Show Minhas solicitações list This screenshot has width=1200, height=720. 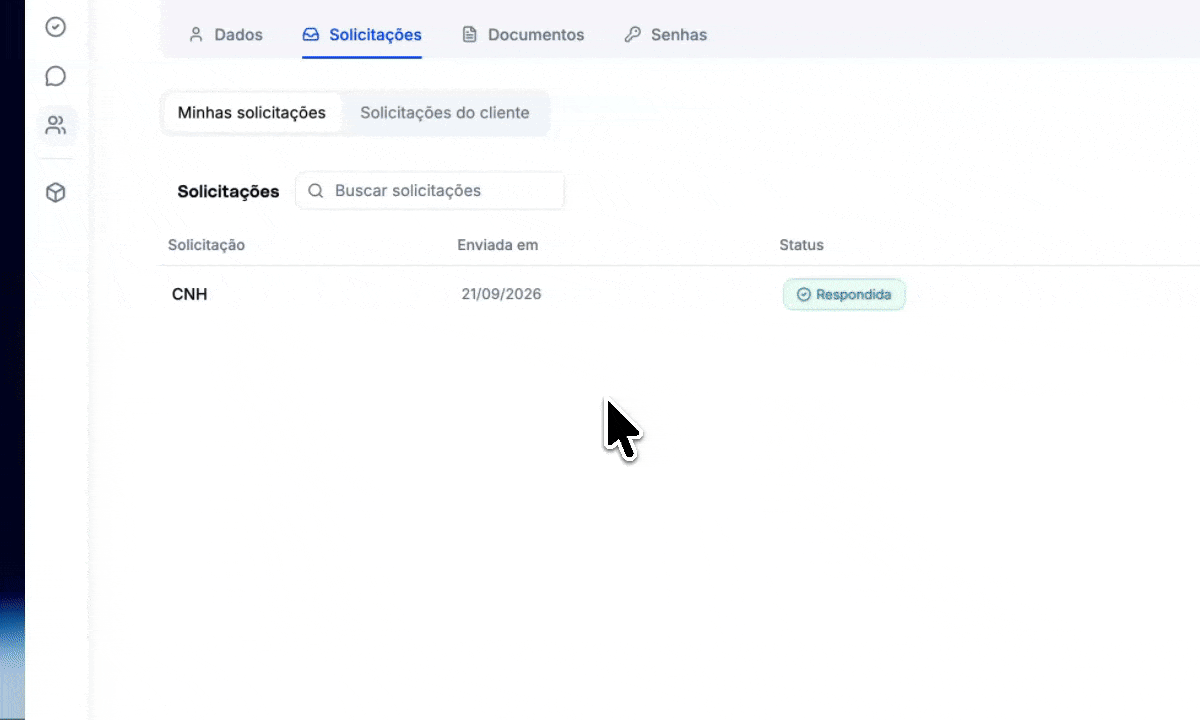[252, 113]
